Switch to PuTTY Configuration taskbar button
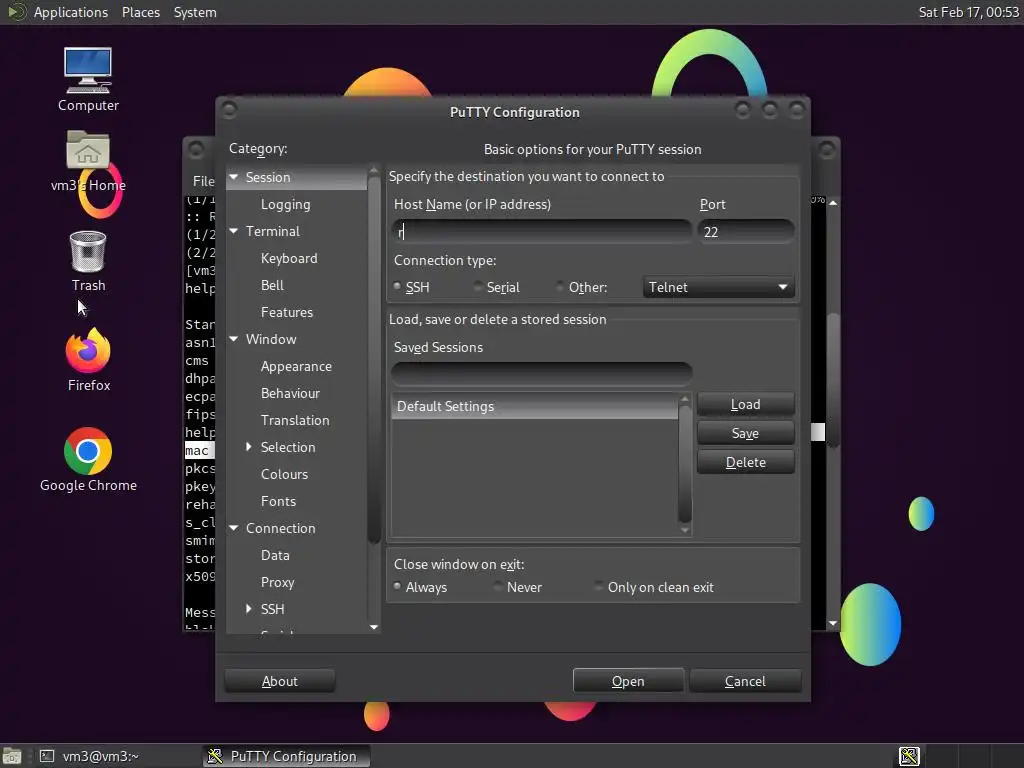Screen dimensions: 1024x768 coord(286,756)
